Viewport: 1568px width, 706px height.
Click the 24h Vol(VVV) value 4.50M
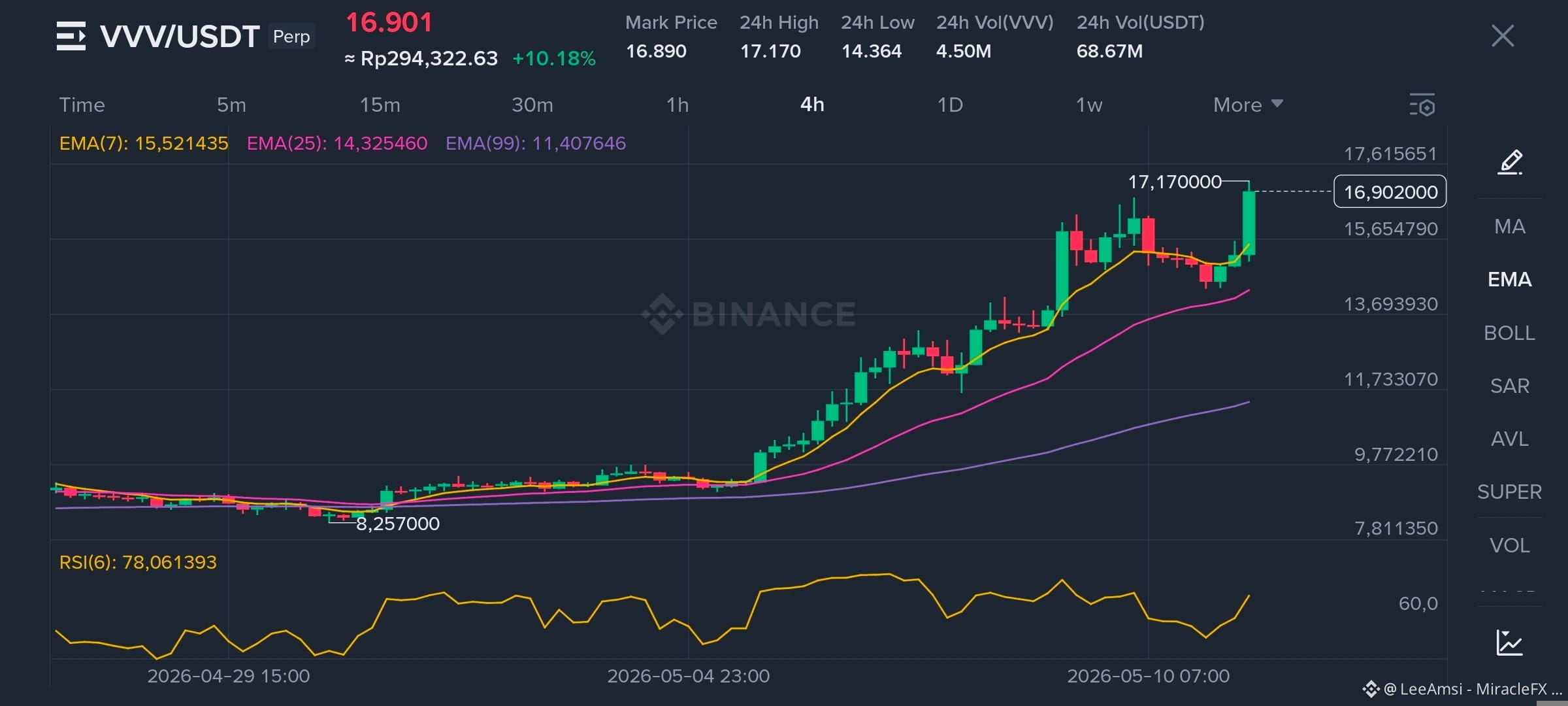[964, 51]
